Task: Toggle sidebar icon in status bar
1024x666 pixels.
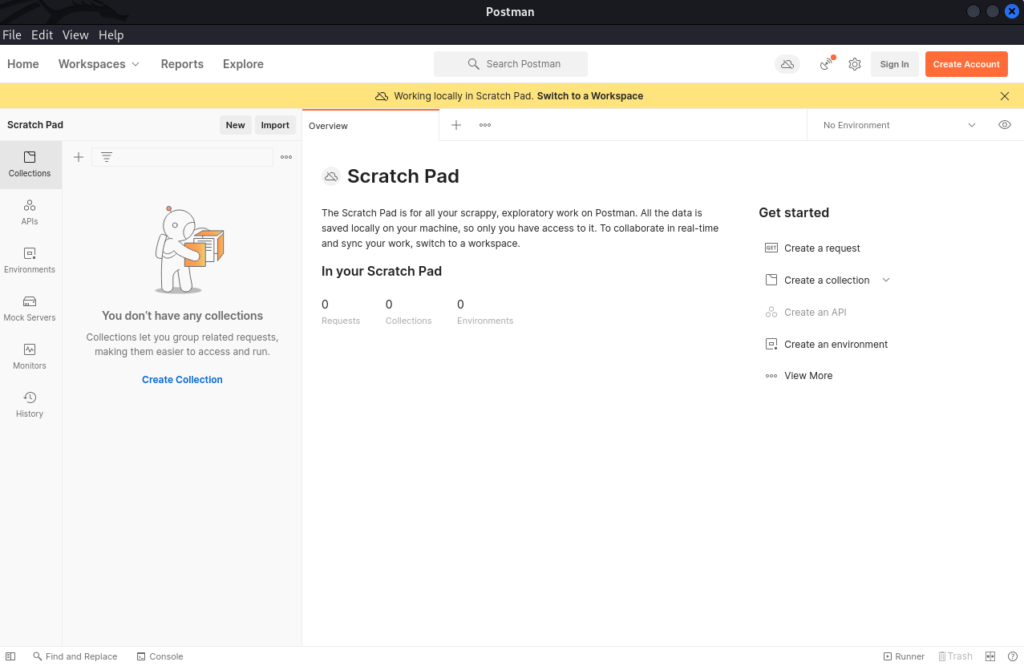Action: click(10, 656)
